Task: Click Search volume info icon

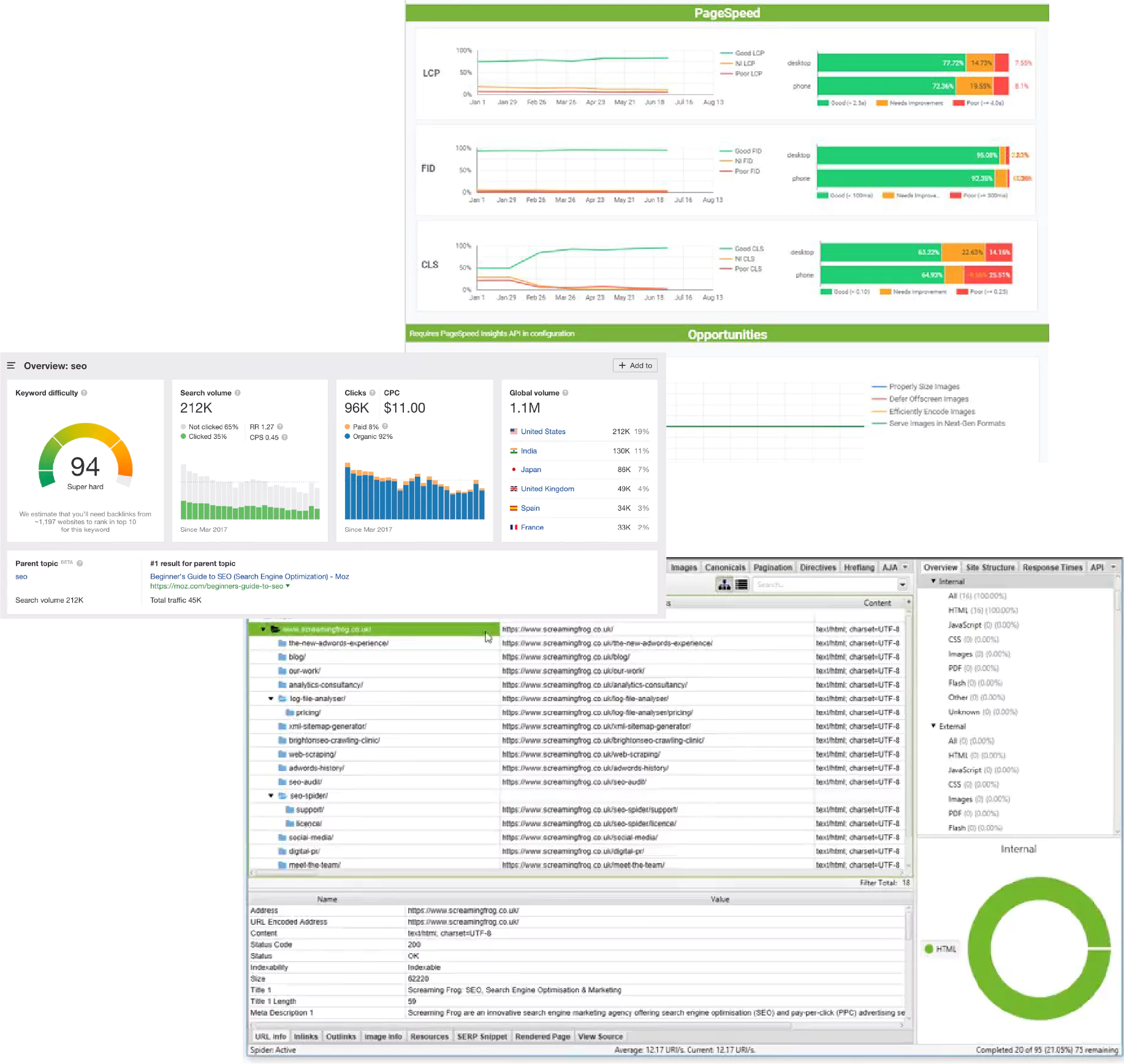Action: (238, 393)
